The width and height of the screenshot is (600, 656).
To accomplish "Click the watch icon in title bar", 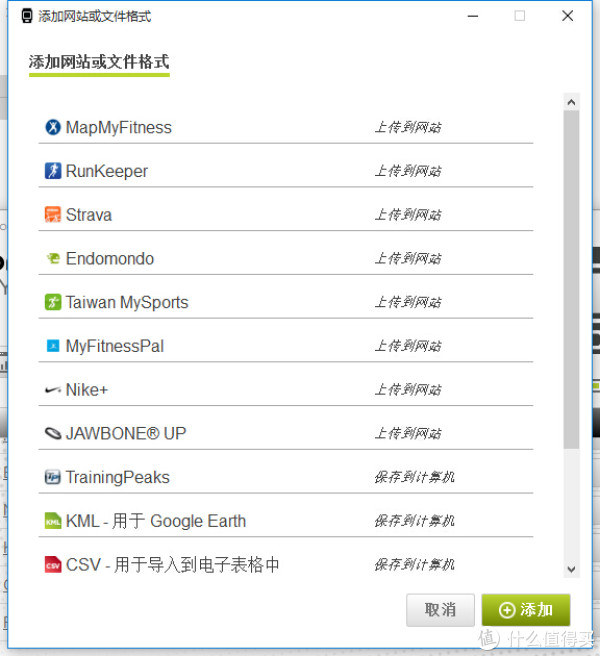I will pos(27,16).
